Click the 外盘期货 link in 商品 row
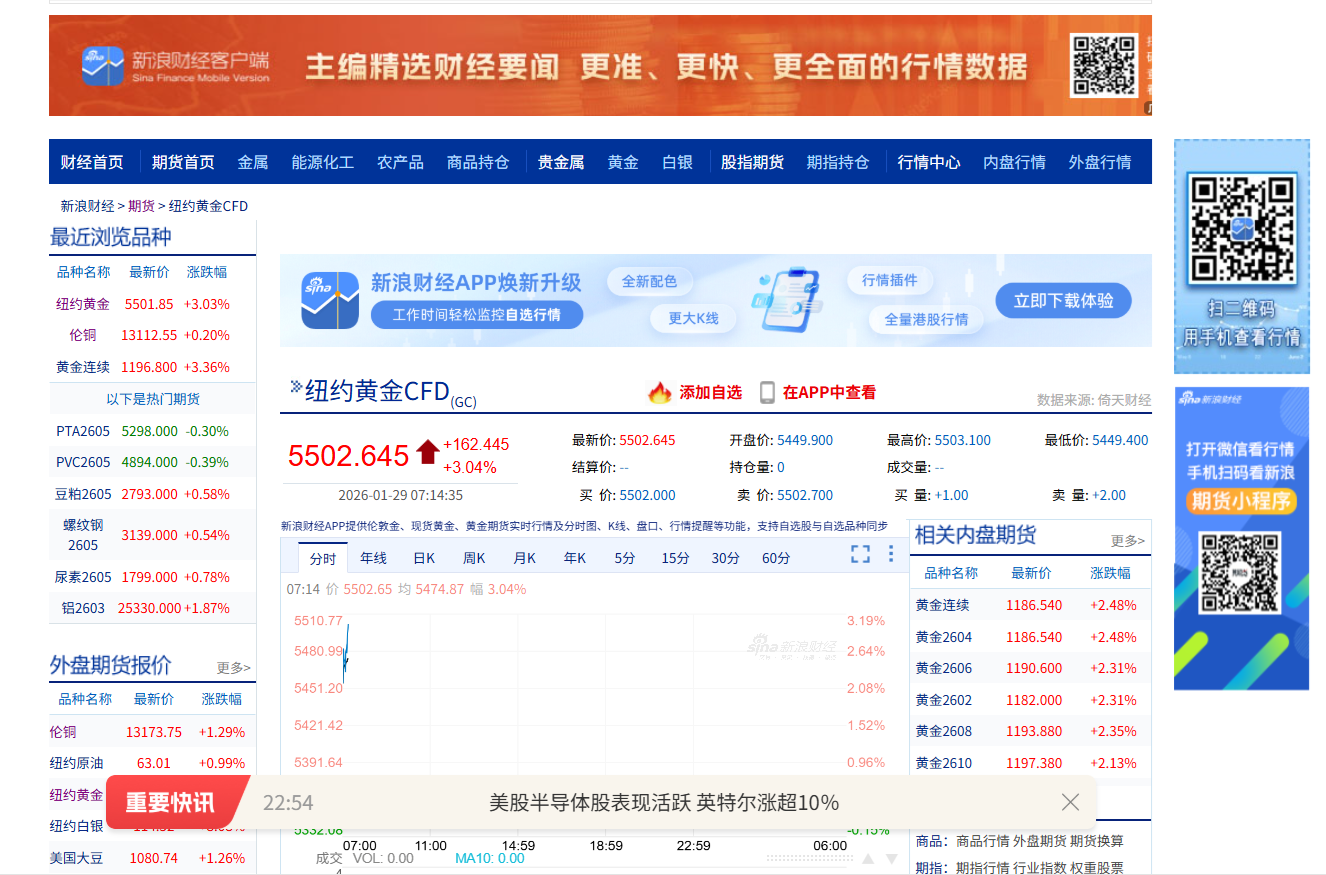 (x=1039, y=842)
